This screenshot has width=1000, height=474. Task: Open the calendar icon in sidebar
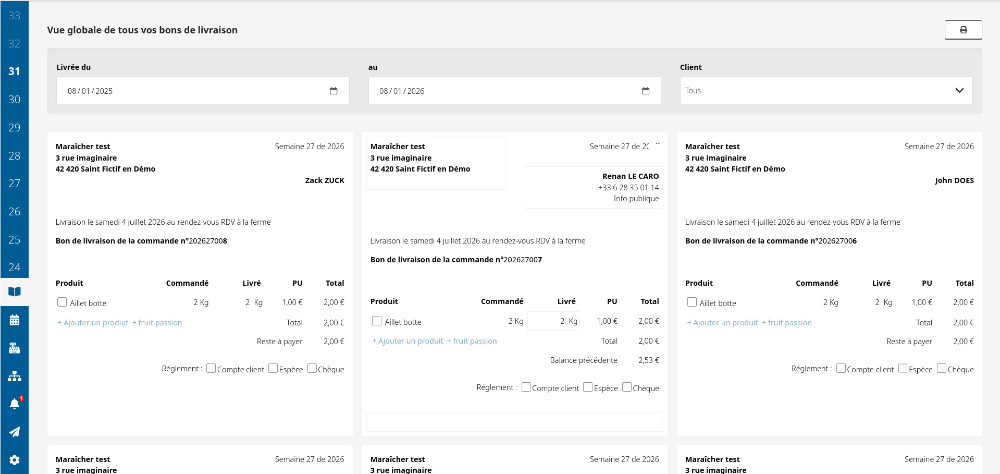[x=14, y=320]
